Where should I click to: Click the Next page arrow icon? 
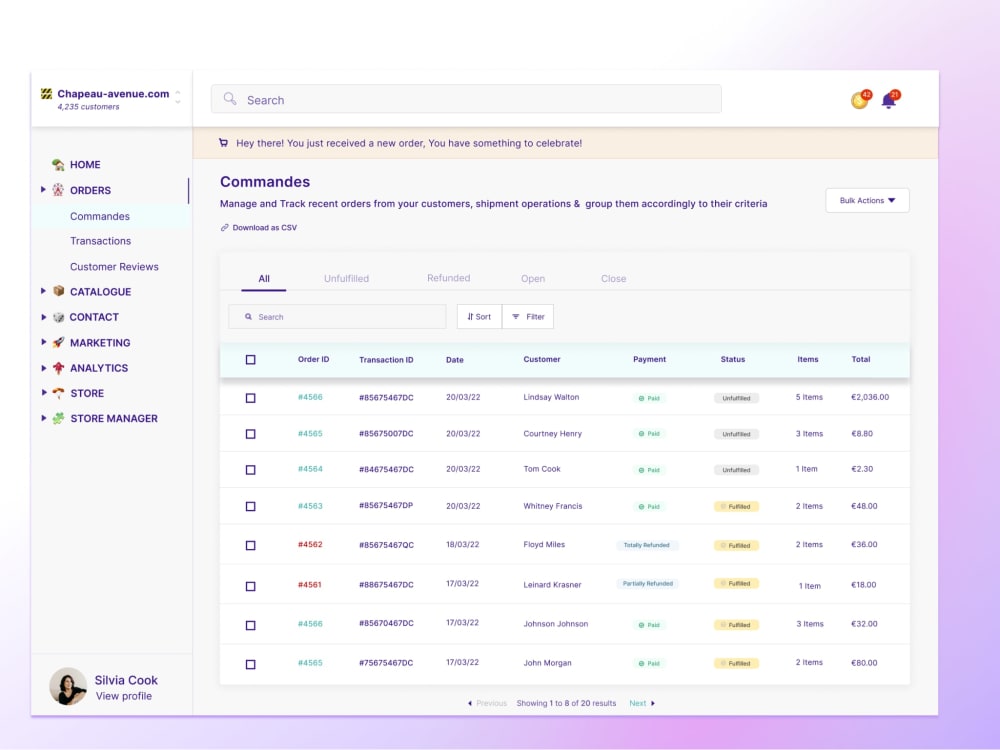652,703
